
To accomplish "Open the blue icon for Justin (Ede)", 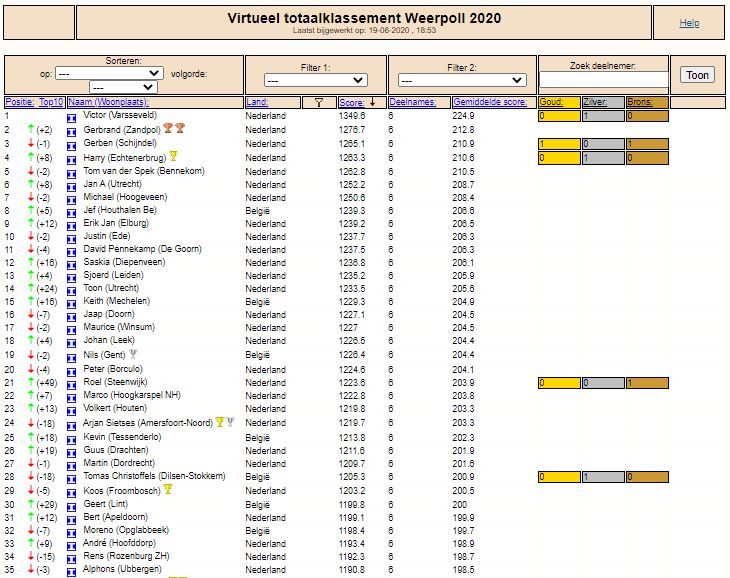I will (71, 239).
